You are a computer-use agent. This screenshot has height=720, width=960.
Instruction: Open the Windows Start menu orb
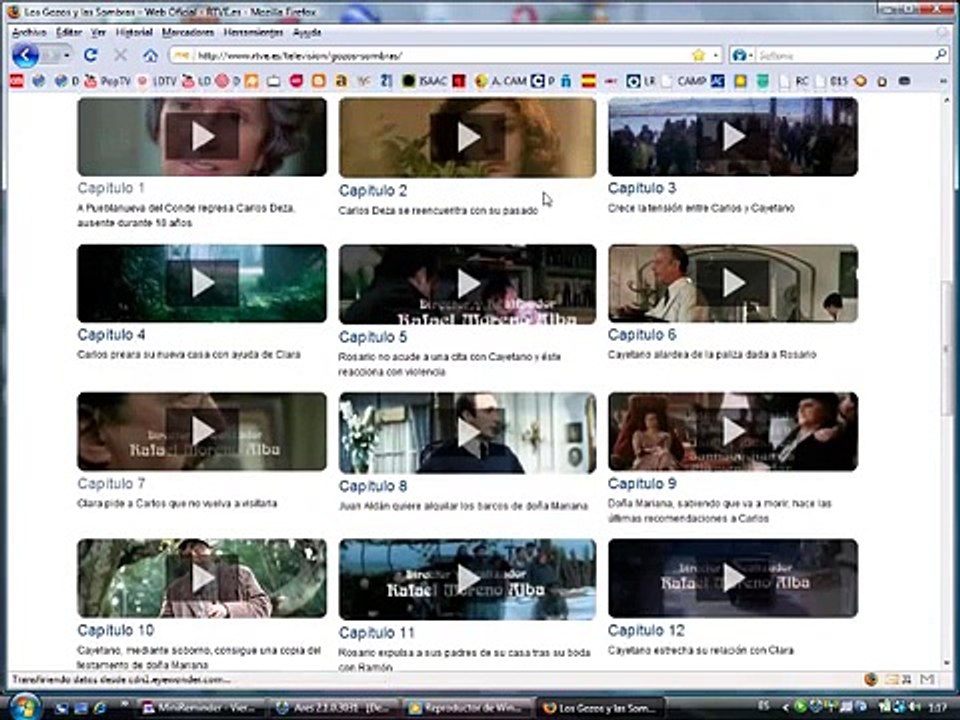click(x=24, y=707)
